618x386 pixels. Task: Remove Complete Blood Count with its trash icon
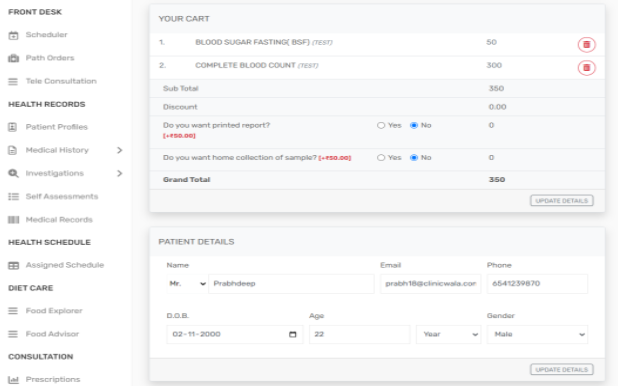(586, 68)
